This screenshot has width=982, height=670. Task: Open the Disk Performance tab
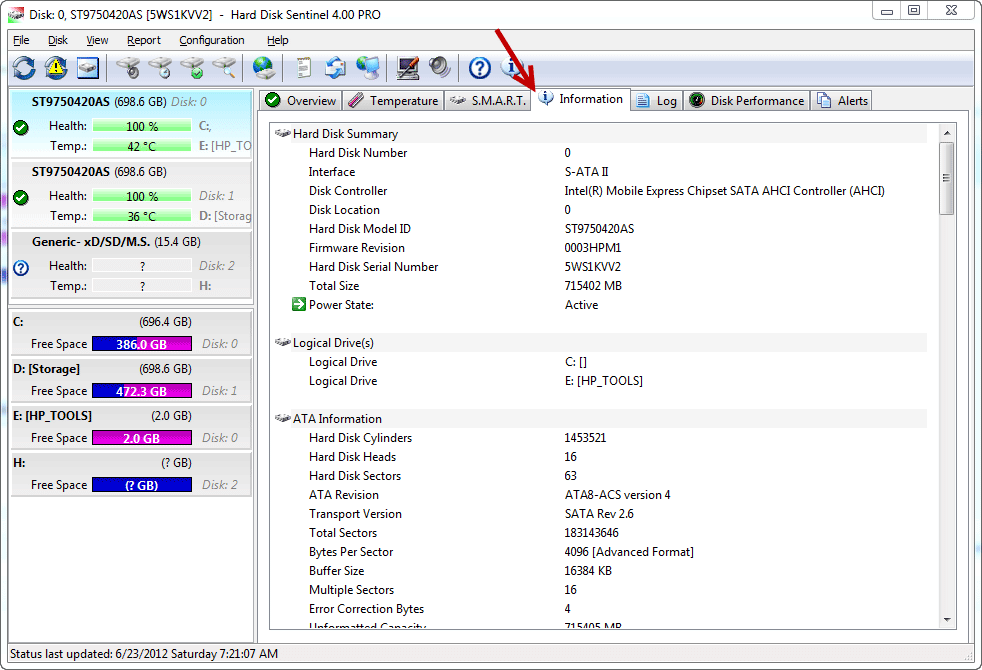[747, 101]
